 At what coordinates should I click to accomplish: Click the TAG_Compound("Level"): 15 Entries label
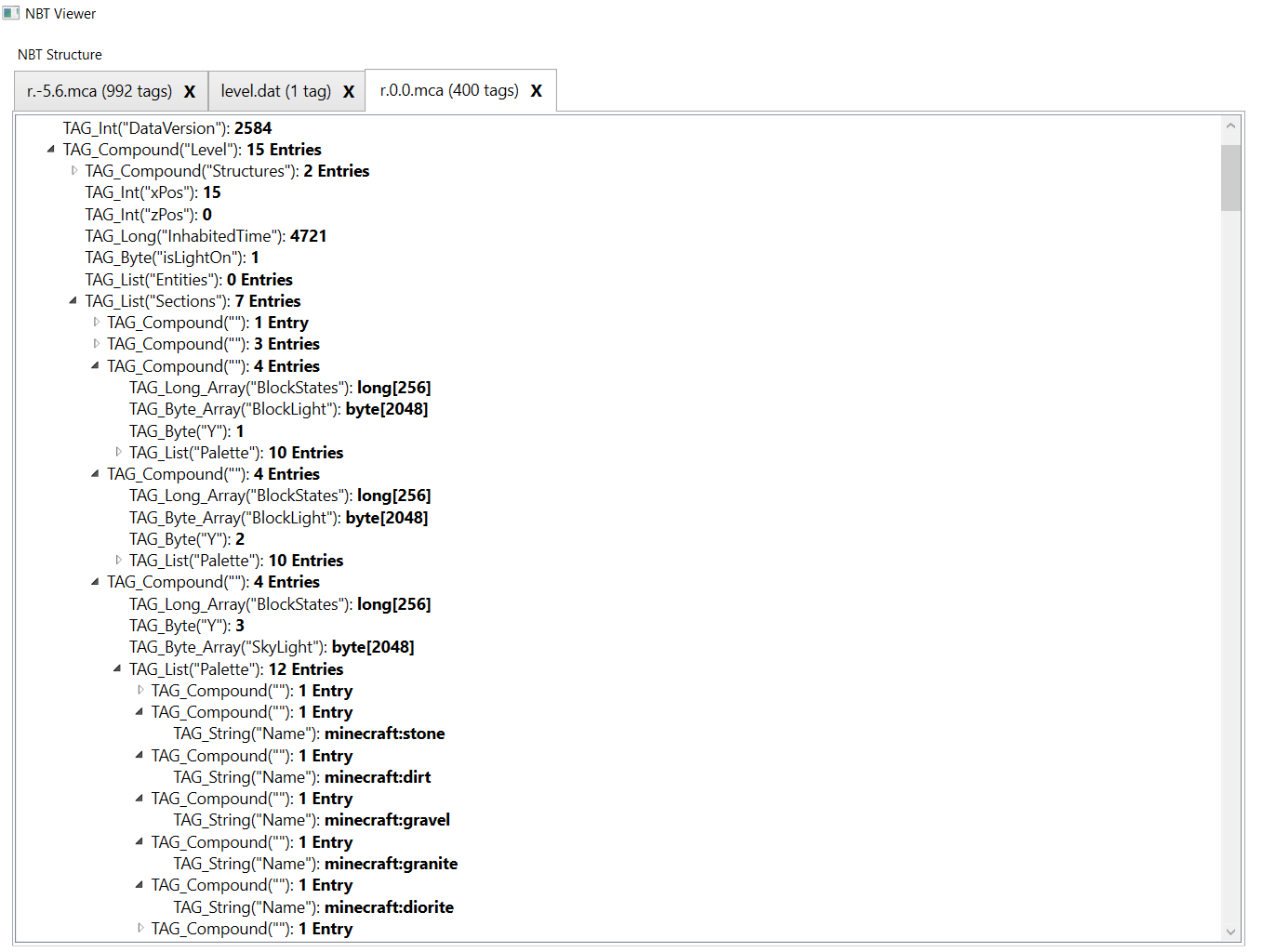[193, 150]
